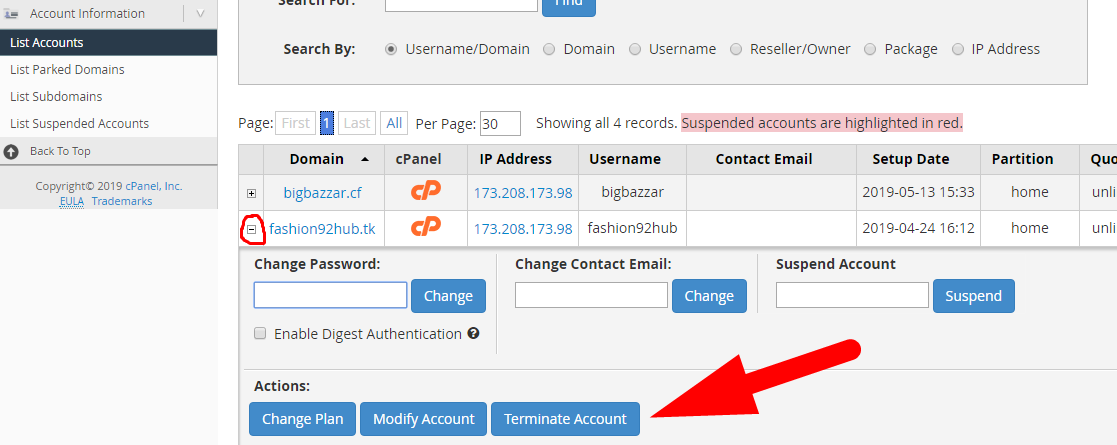Click the Account Information section icon
The image size is (1117, 445).
12,14
